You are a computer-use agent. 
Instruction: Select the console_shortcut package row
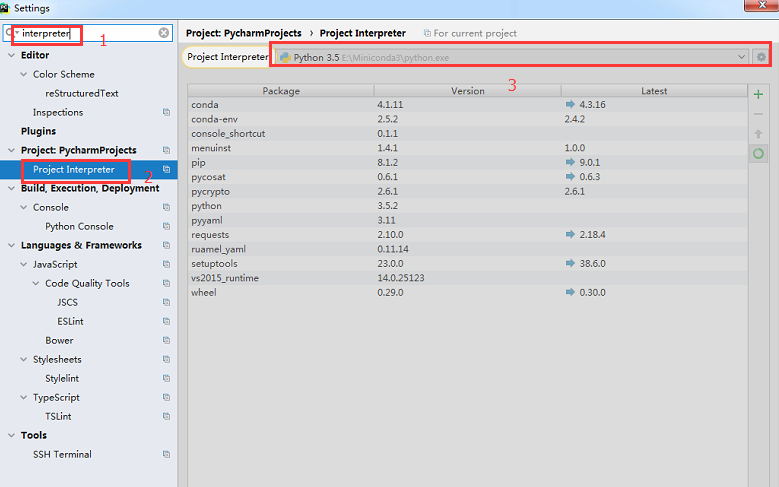coord(467,133)
